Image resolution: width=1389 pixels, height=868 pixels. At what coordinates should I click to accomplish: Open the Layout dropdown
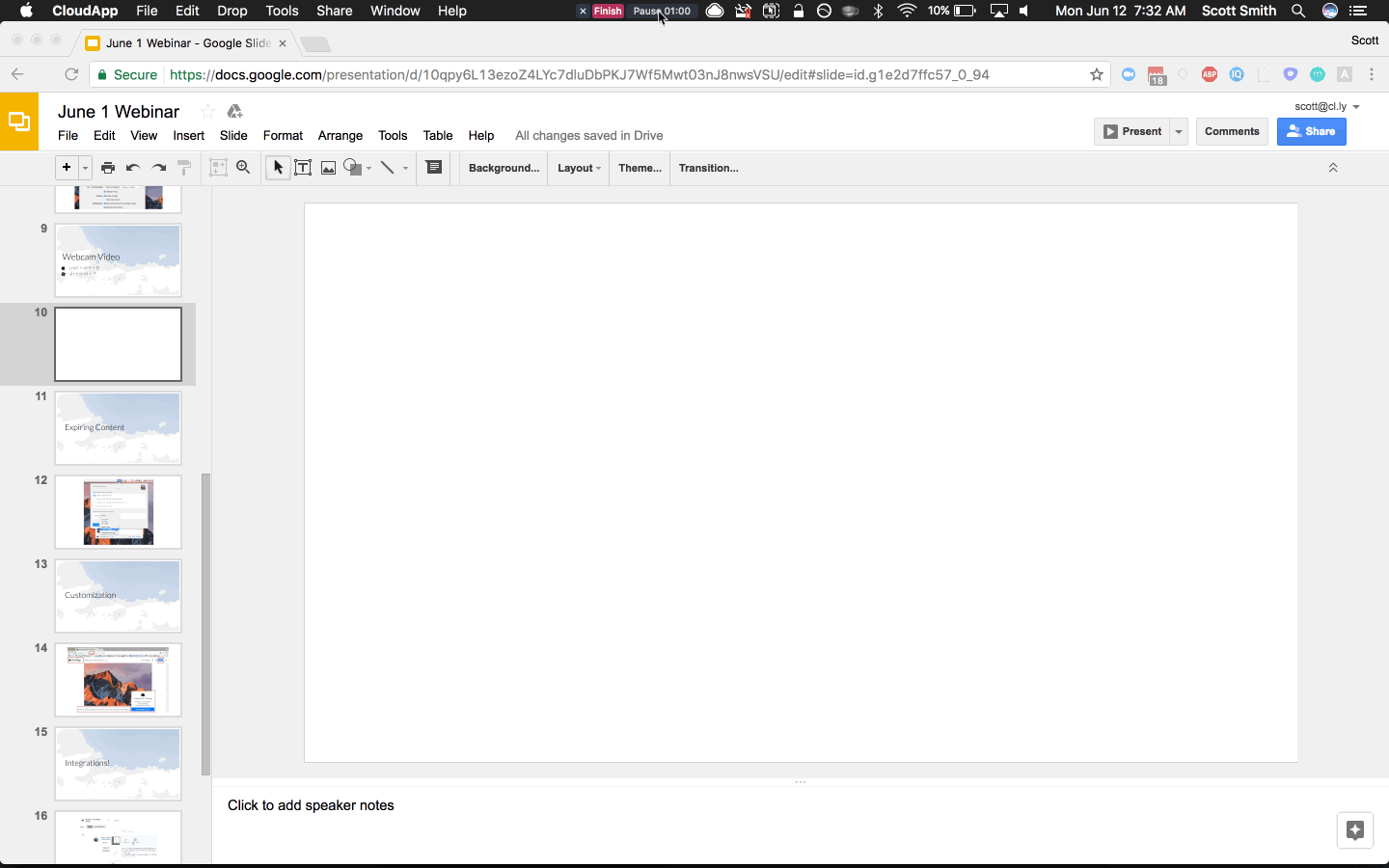pos(579,168)
